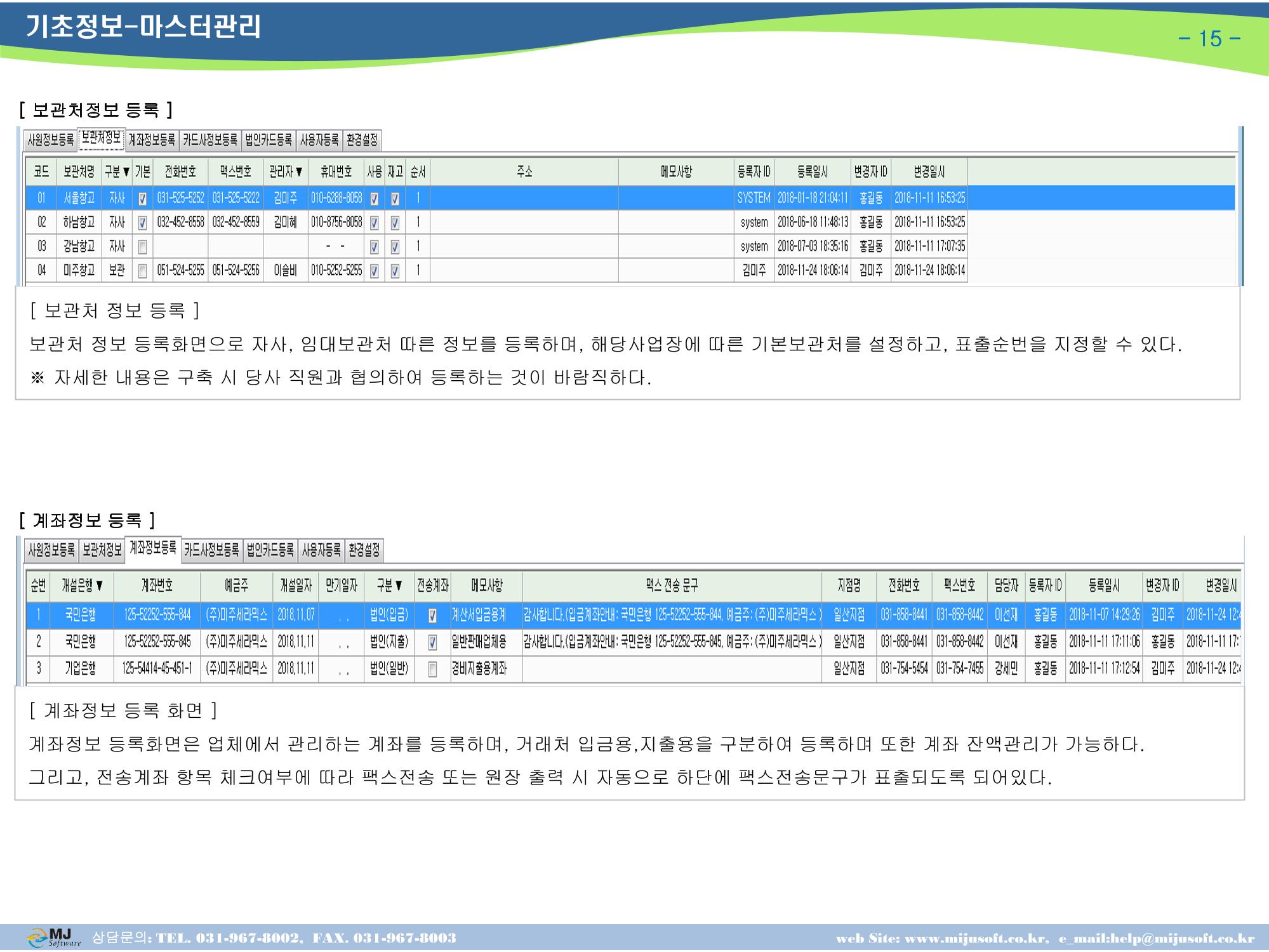
Task: Open 법인카드등록 tab in account screen
Action: click(x=270, y=550)
